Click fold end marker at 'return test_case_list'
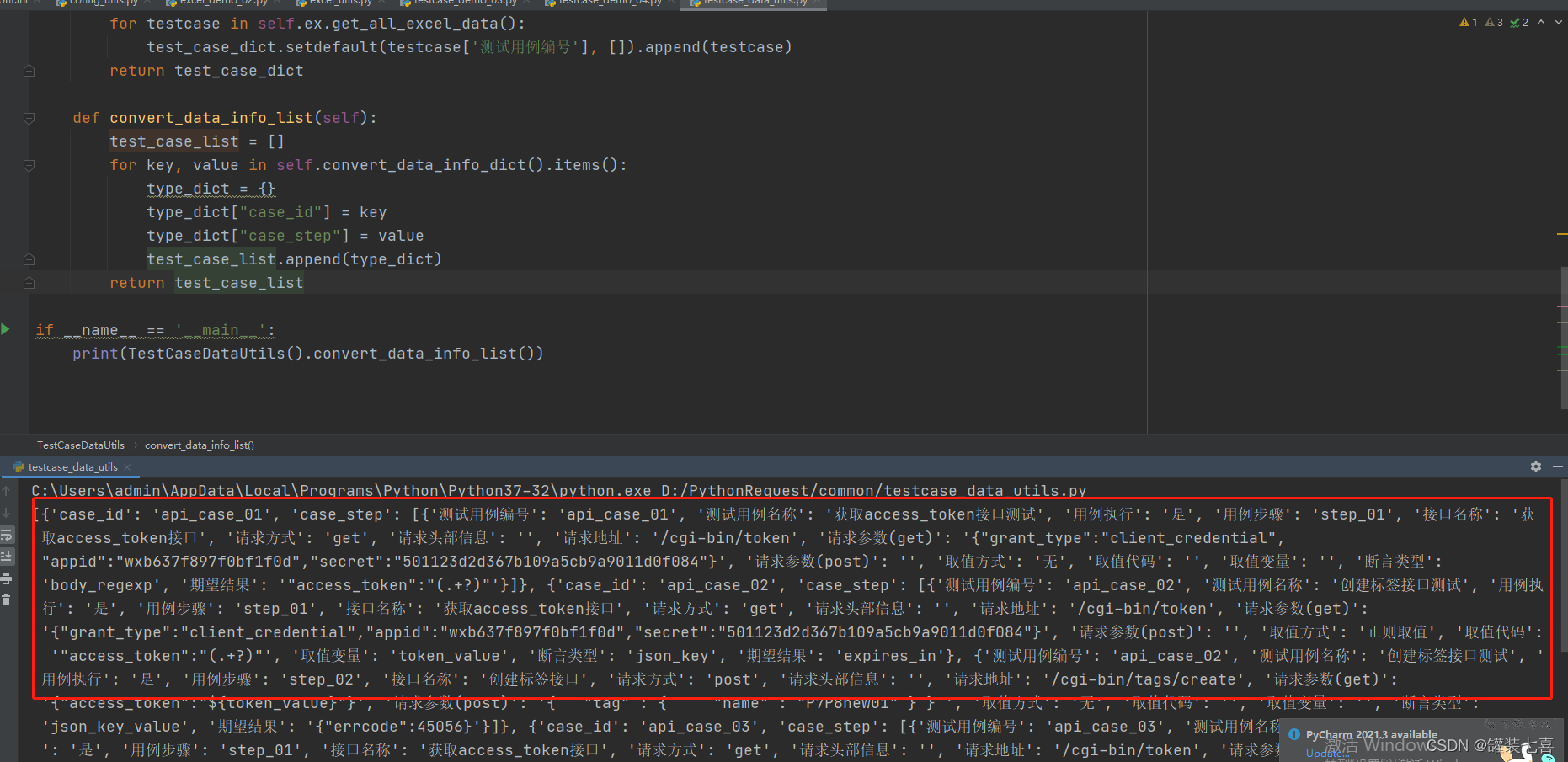Viewport: 1568px width, 762px height. [x=29, y=283]
